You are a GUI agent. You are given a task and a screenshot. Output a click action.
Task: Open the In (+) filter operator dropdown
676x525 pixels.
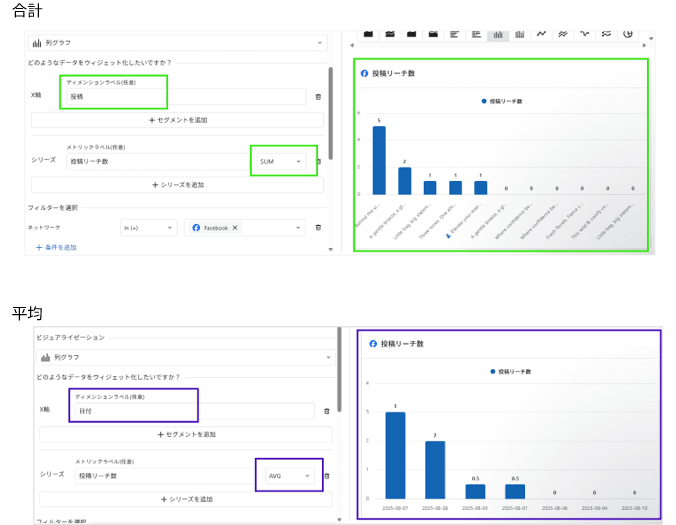coord(148,228)
